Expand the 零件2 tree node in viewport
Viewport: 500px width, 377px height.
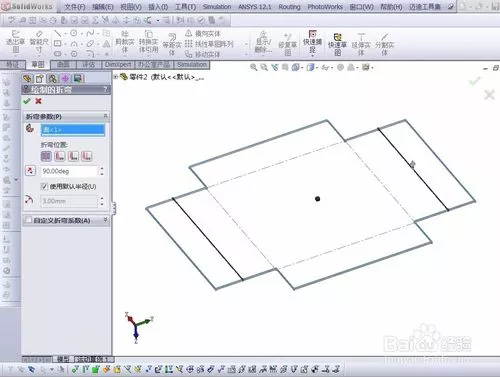pos(116,77)
